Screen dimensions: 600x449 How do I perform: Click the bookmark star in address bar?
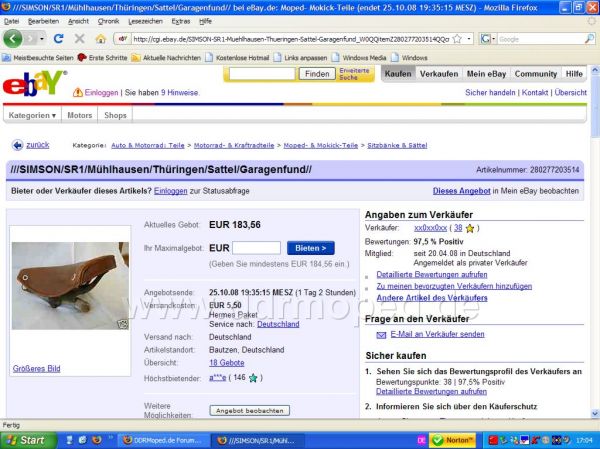tap(457, 39)
